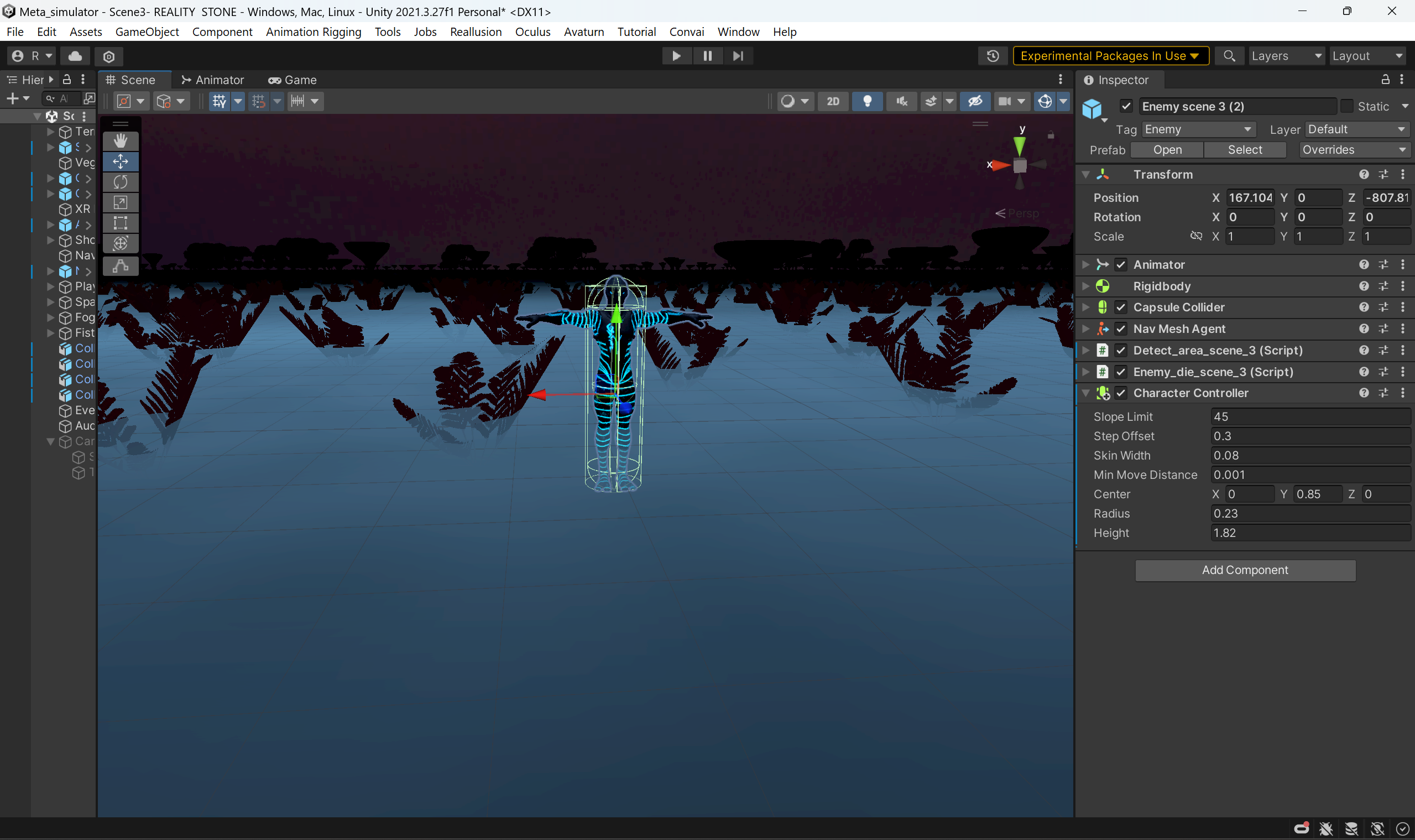The height and width of the screenshot is (840, 1415).
Task: Select the Scale tool
Action: point(121,202)
